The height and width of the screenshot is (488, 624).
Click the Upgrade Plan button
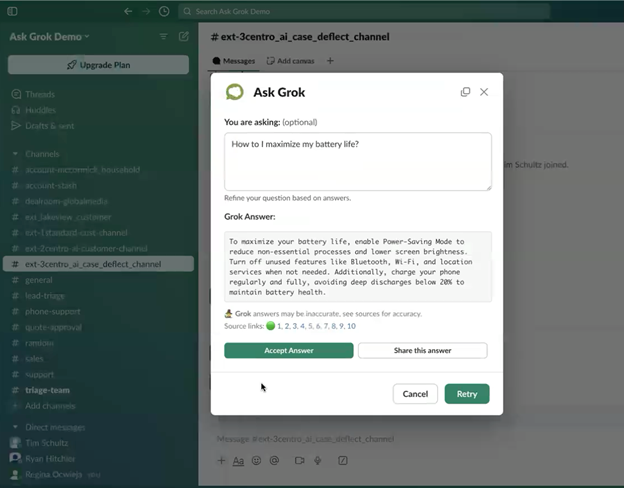98,64
